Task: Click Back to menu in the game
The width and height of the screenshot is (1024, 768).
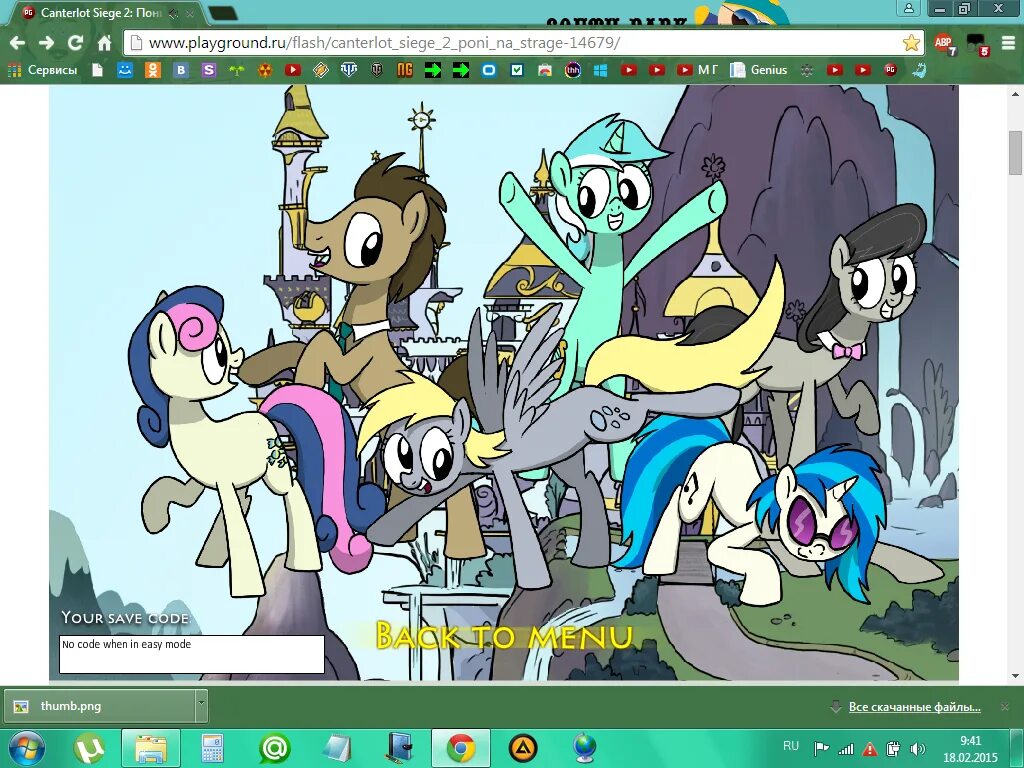Action: tap(504, 636)
